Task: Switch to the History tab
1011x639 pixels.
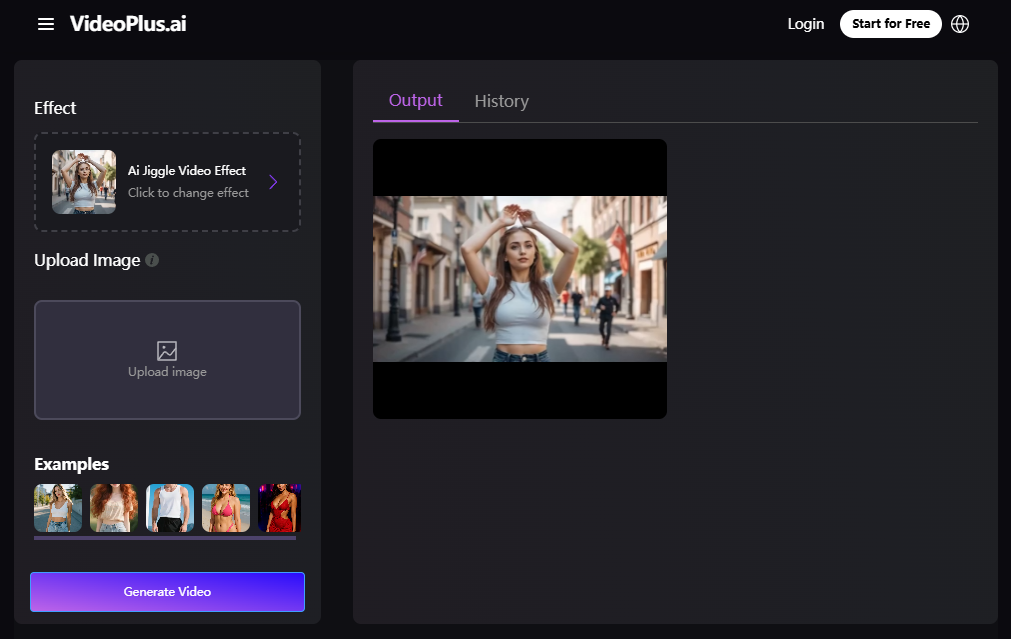Action: pyautogui.click(x=501, y=101)
